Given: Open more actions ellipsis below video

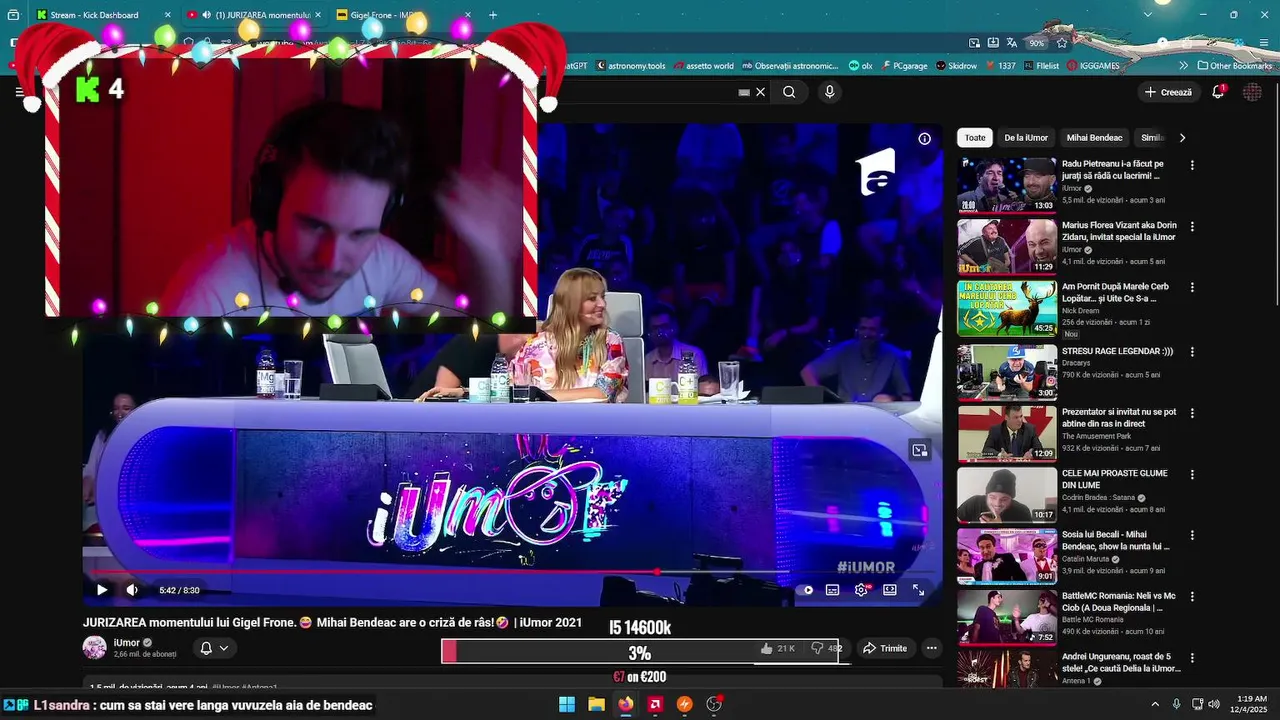Looking at the screenshot, I should (x=931, y=648).
